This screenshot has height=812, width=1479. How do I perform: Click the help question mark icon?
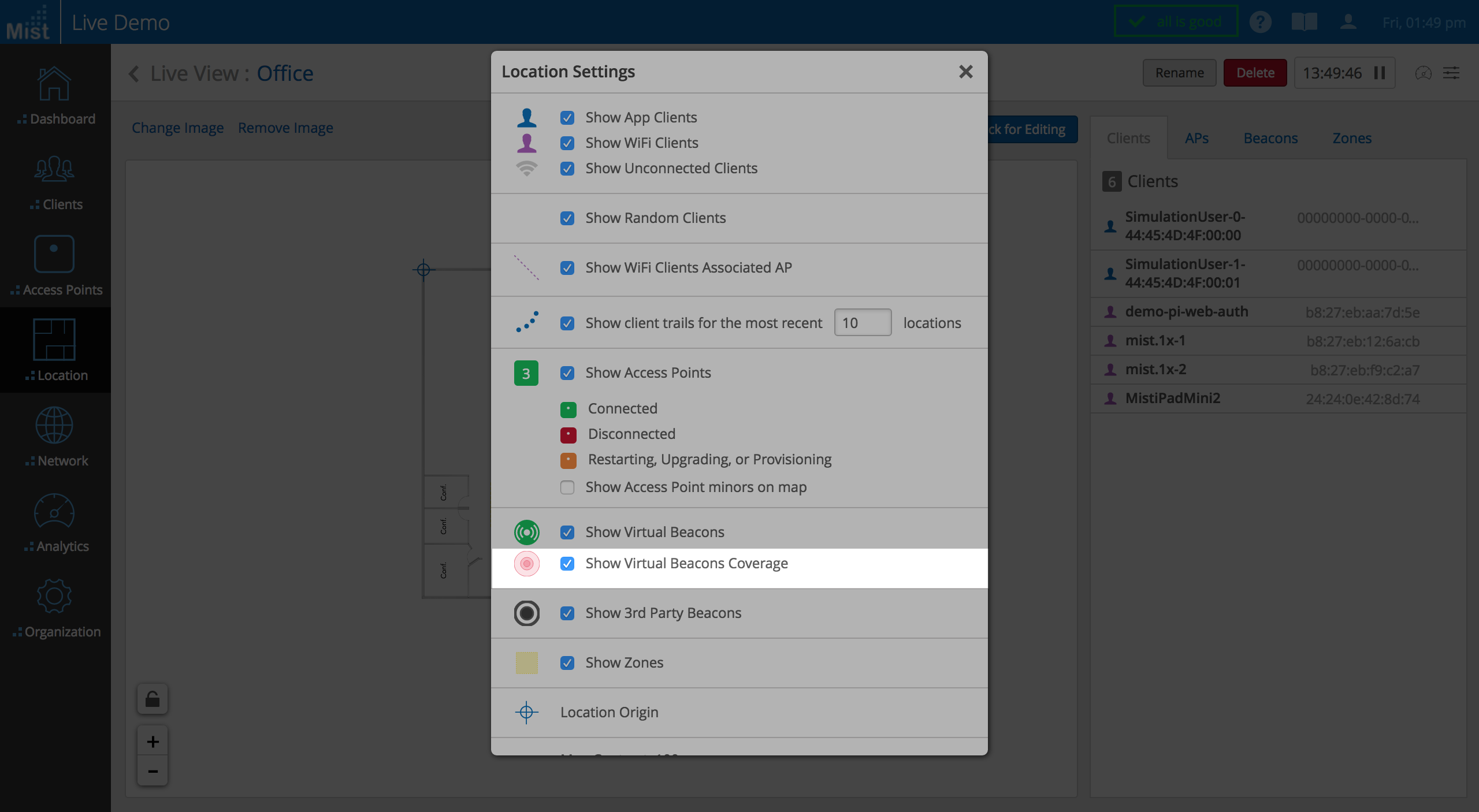pos(1262,22)
